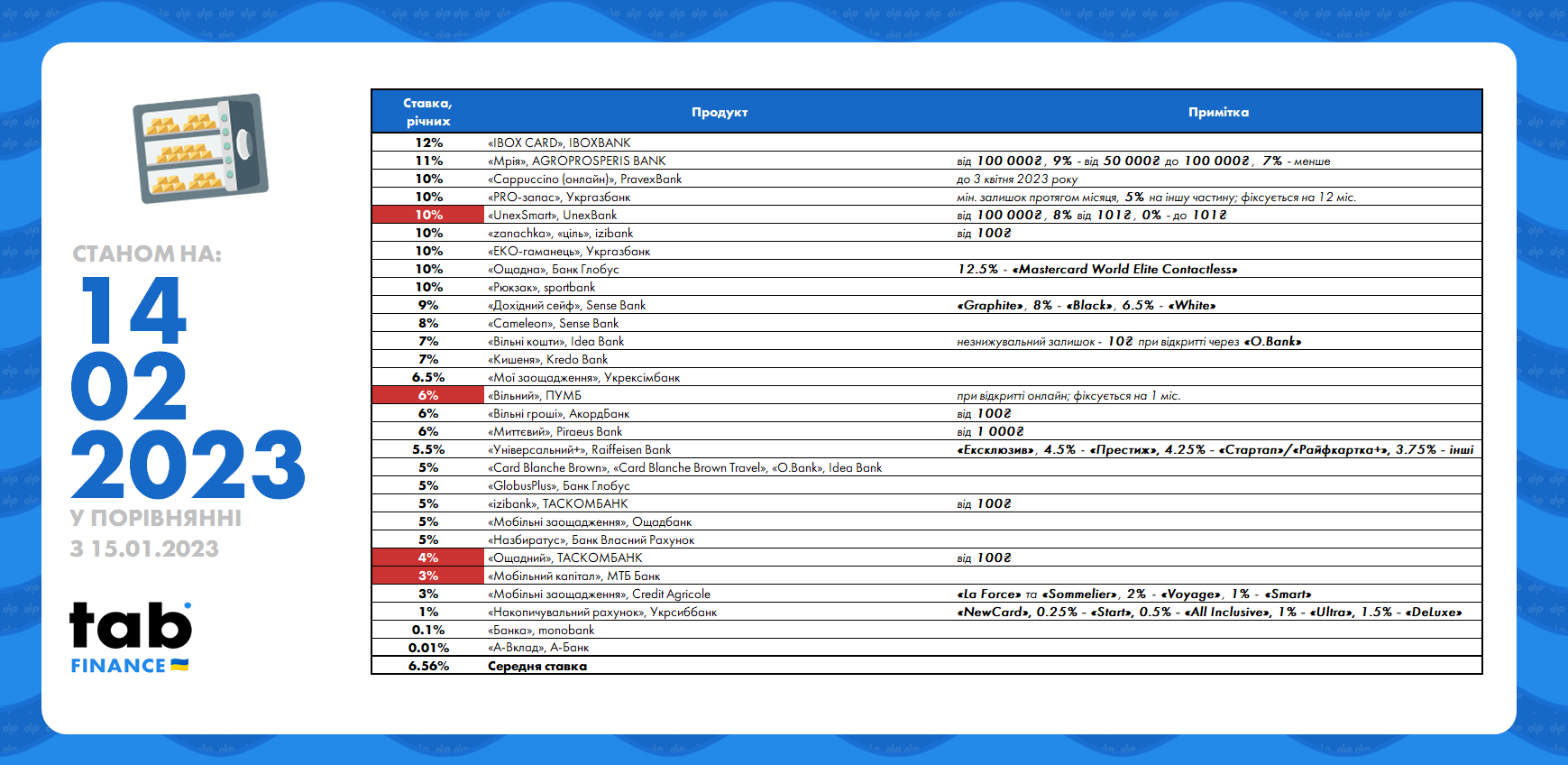This screenshot has width=1568, height=765.
Task: Click the «СТАНОМ НА:» heading
Action: point(147,254)
